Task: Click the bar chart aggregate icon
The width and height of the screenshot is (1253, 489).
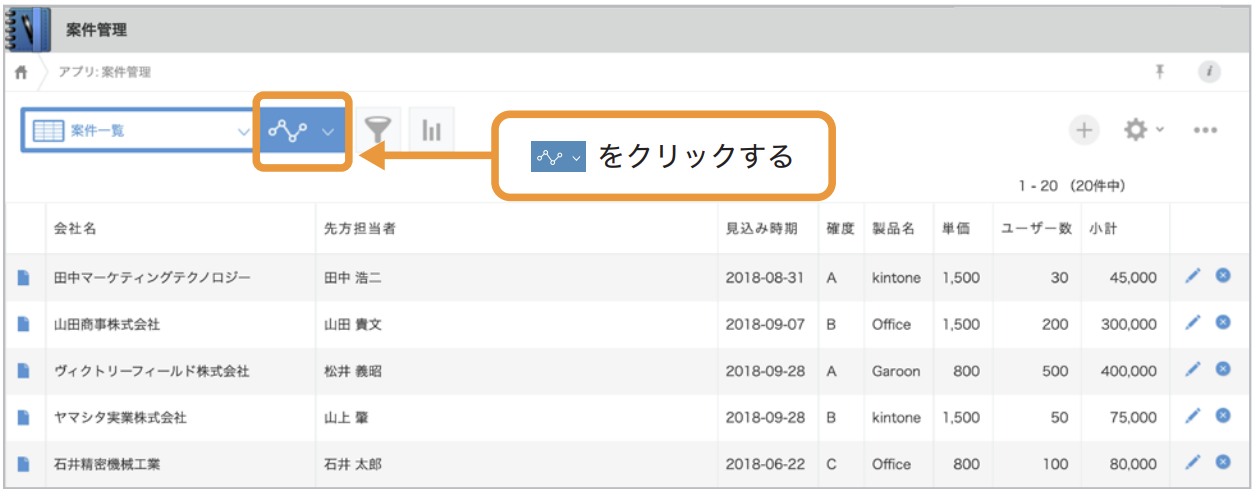Action: point(432,130)
